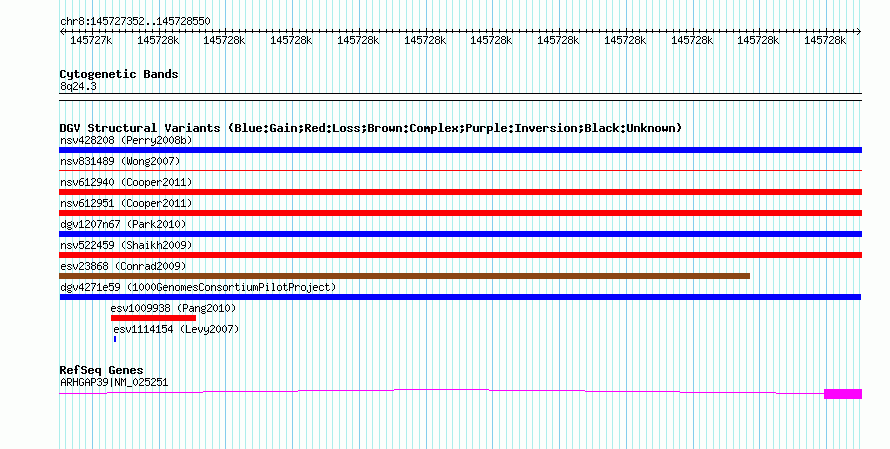Image resolution: width=890 pixels, height=449 pixels.
Task: Click the nsv831489 (Wong2007) label
Action: [x=120, y=161]
